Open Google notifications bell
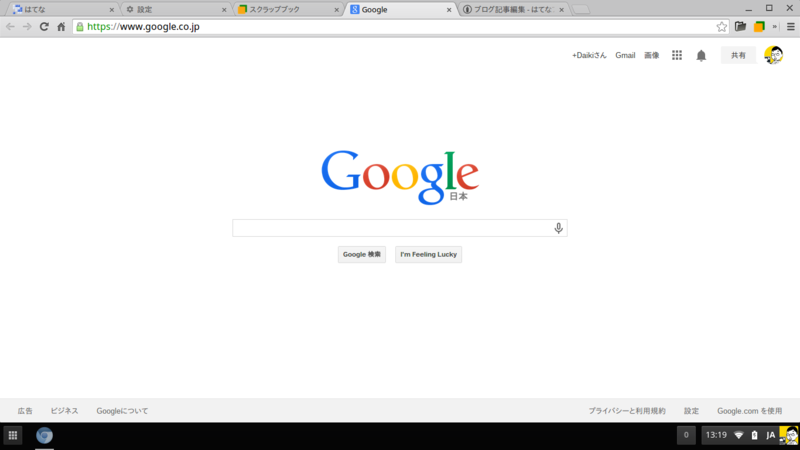This screenshot has width=800, height=450. [x=701, y=55]
